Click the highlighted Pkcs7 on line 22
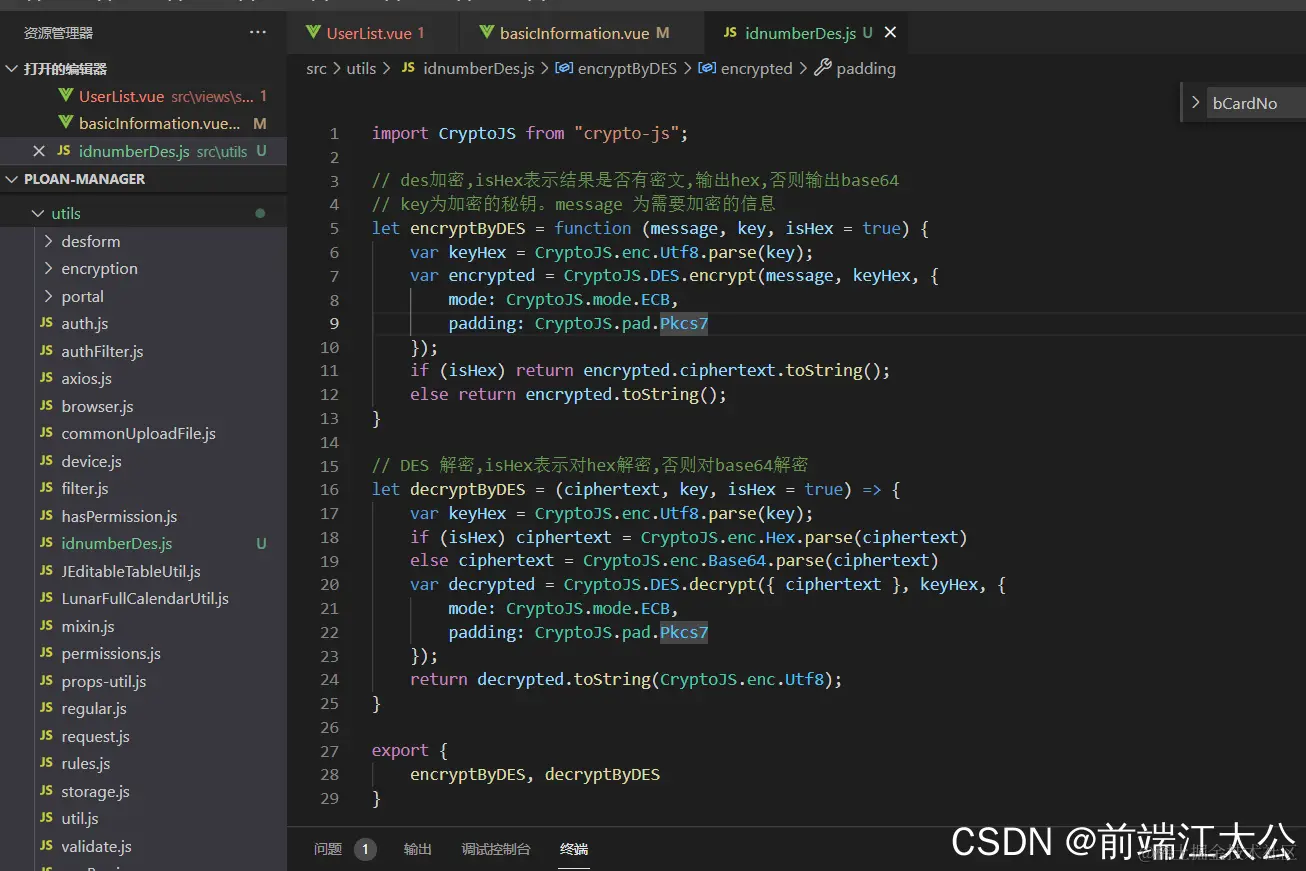Screen dimensions: 1306x871 (684, 632)
